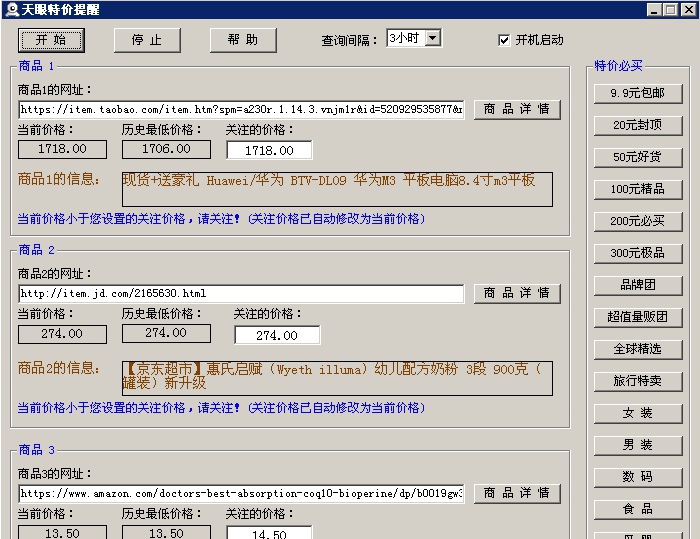700x539 pixels.
Task: Open the 全球精选 category
Action: [638, 349]
